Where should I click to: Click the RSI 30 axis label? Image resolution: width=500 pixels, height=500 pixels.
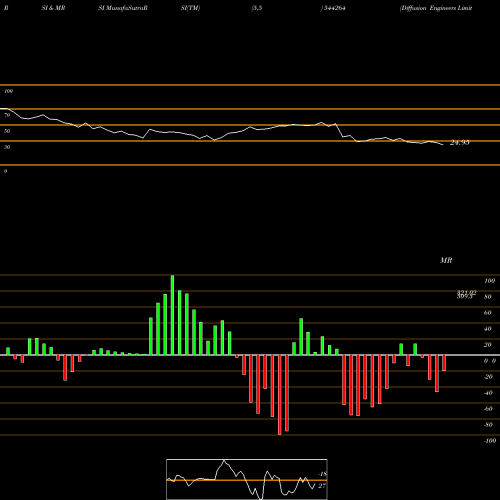click(x=7, y=147)
